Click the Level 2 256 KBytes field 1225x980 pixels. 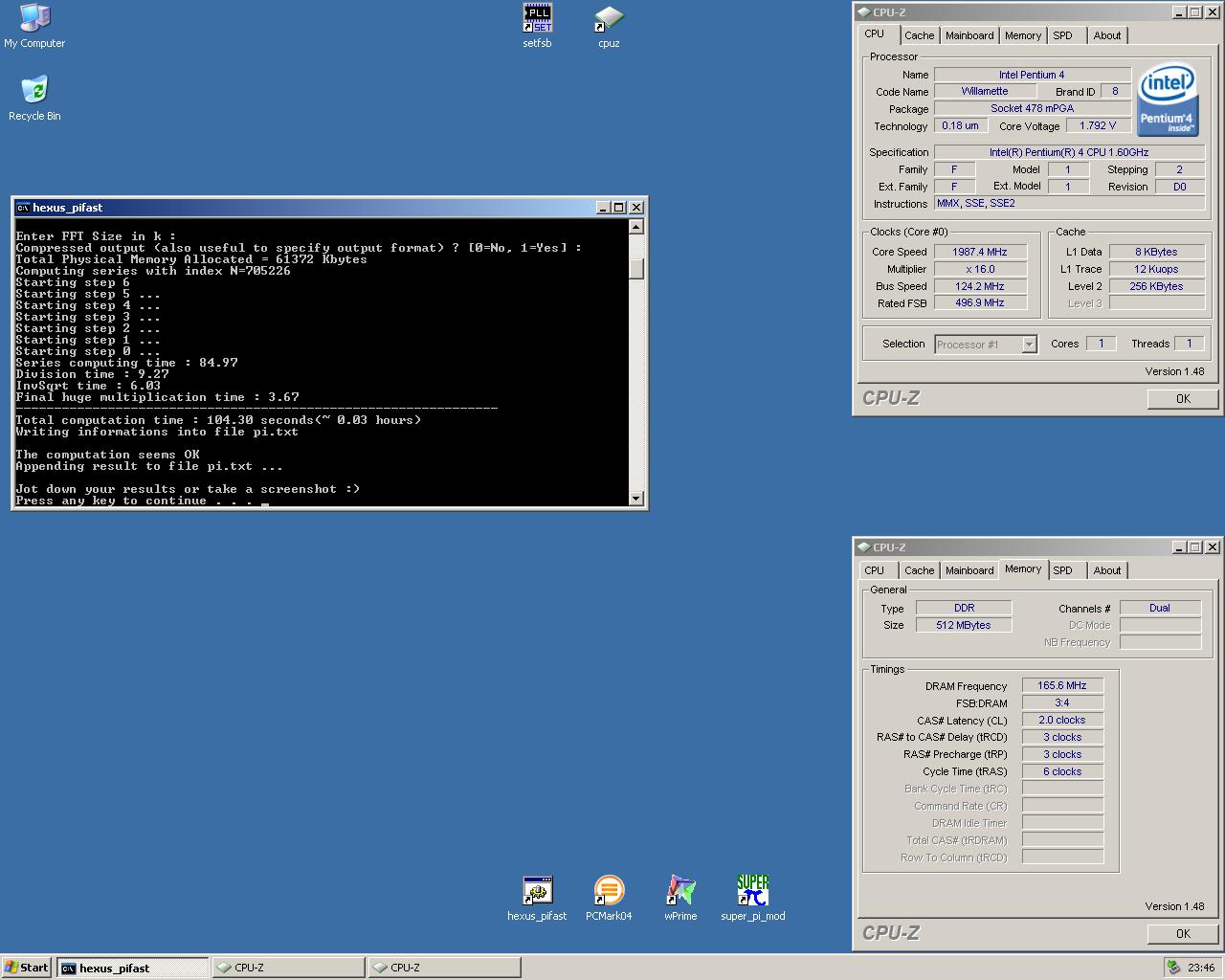point(1156,286)
